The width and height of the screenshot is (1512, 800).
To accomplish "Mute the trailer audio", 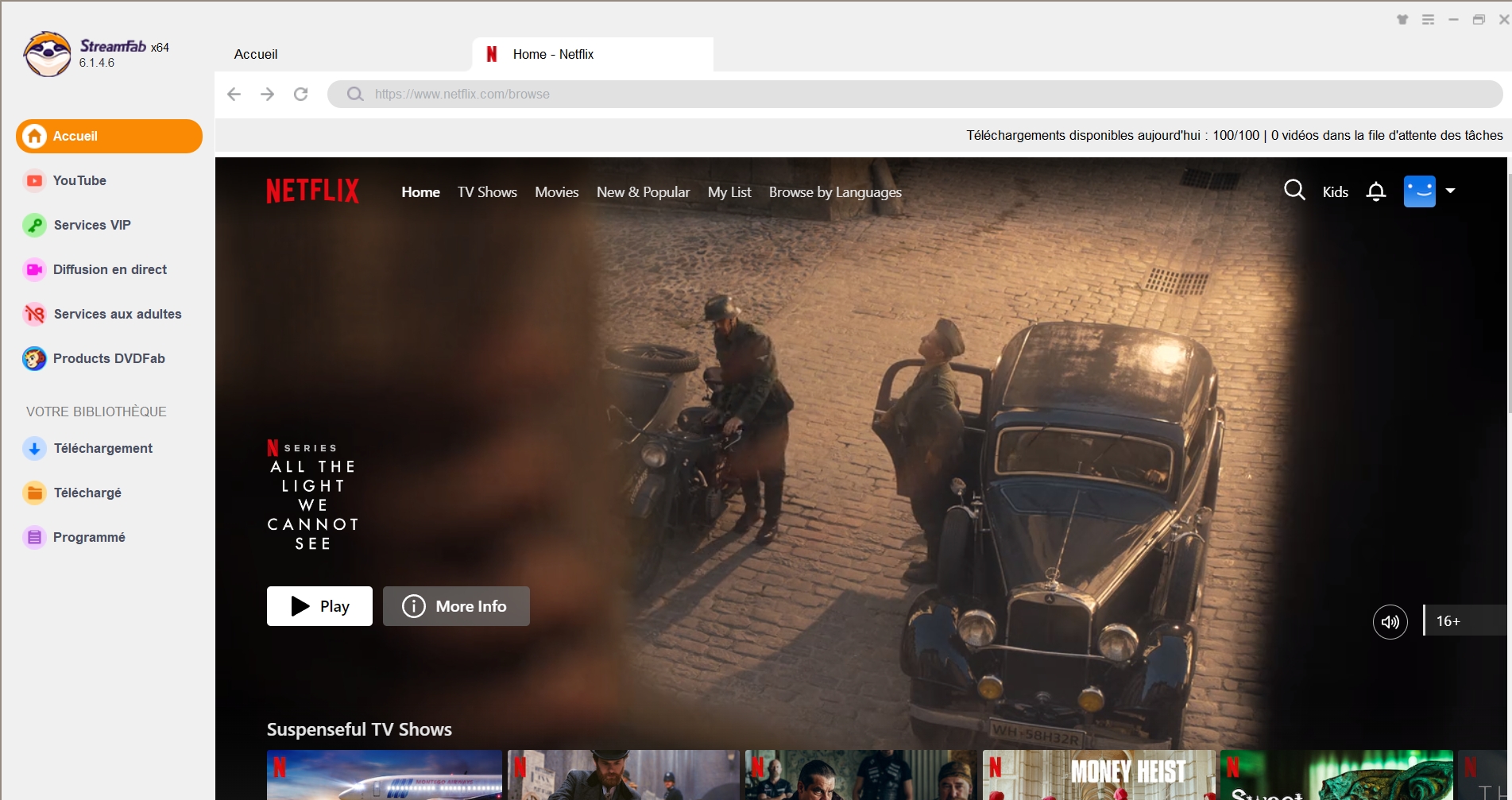I will point(1390,621).
